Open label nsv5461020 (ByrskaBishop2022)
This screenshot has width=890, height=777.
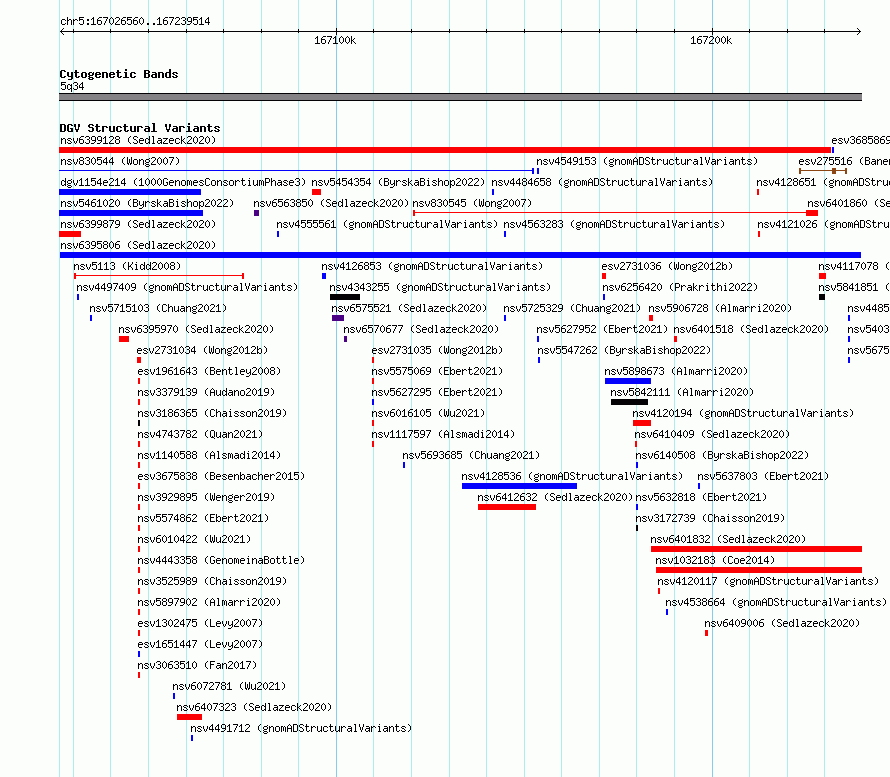(x=147, y=203)
